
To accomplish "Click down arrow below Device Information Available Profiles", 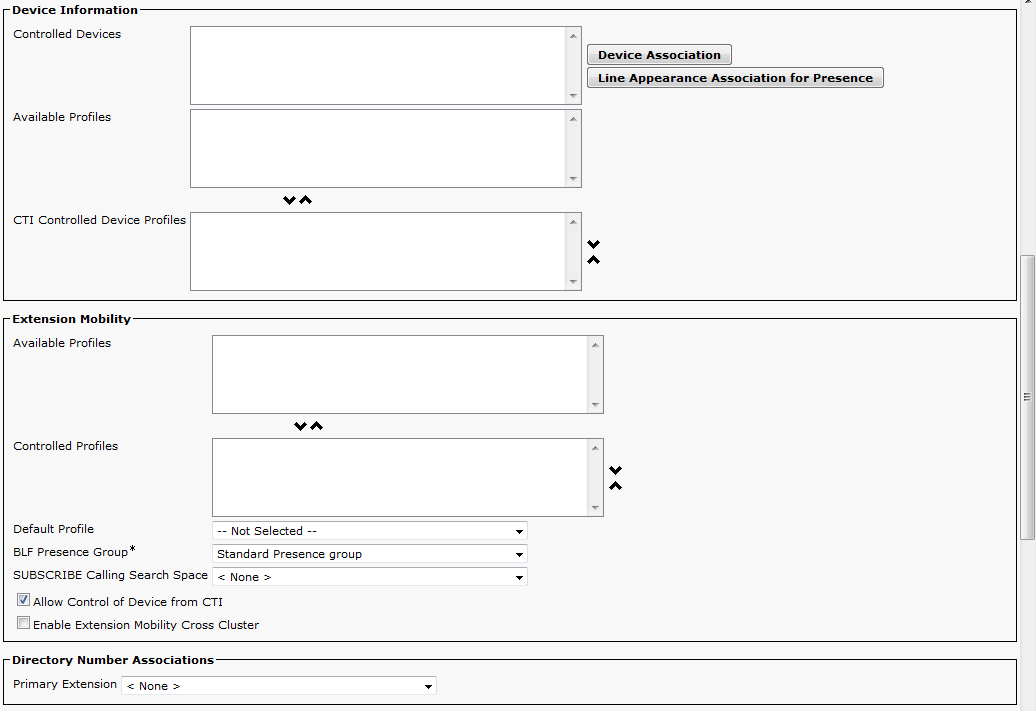I will [x=289, y=200].
